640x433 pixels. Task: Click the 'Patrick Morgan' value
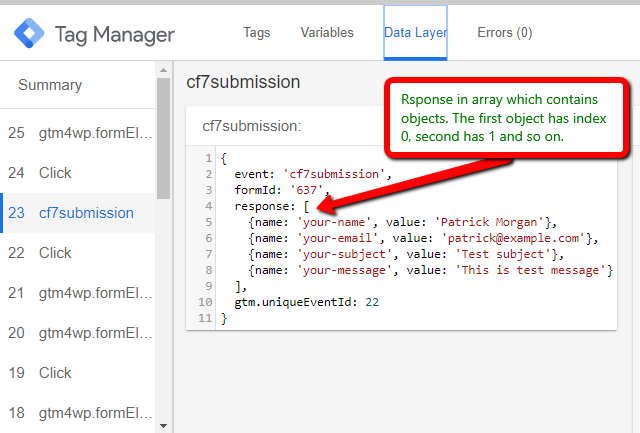492,222
